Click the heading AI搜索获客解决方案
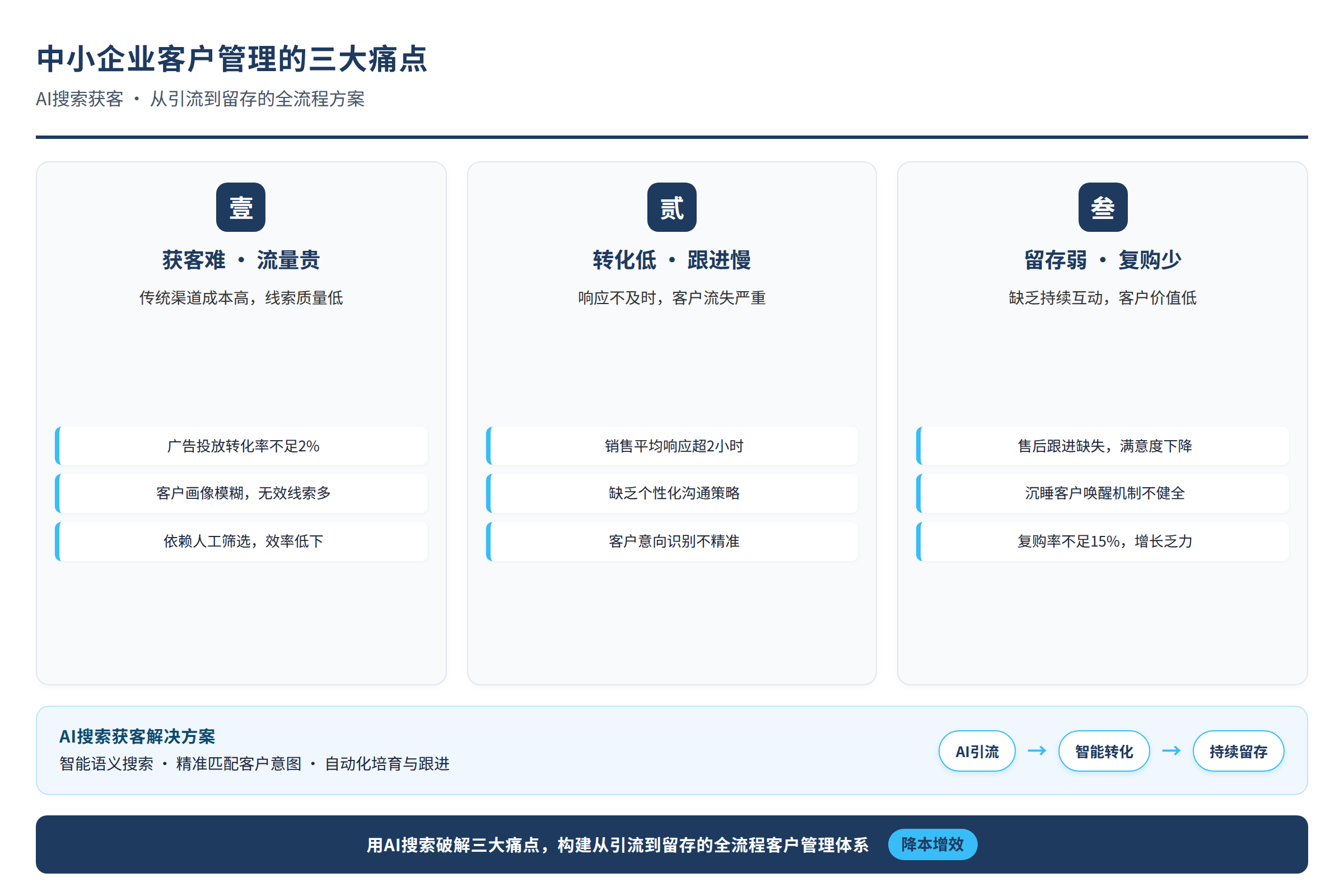 pos(137,736)
